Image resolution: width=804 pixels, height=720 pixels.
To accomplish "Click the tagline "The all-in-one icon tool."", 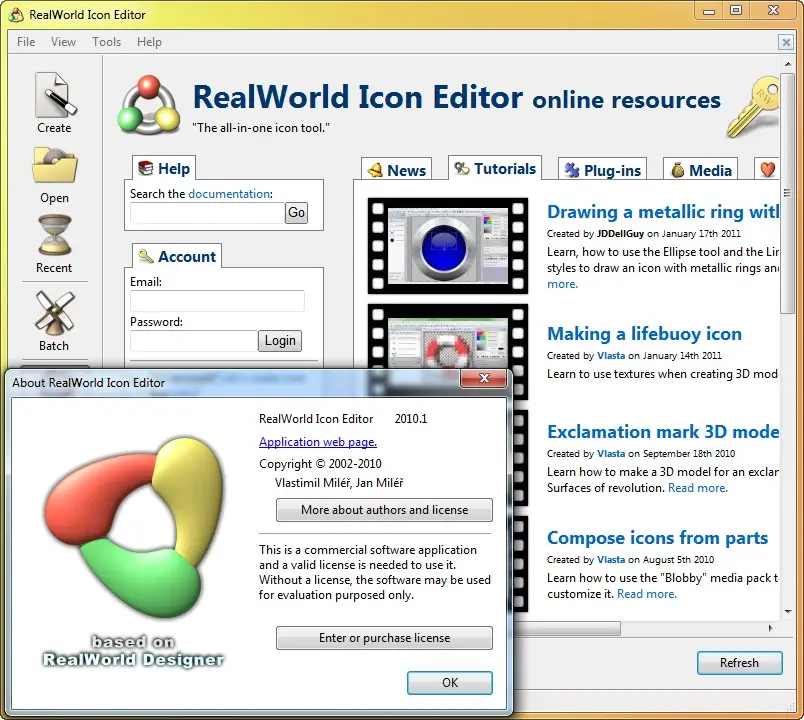I will [260, 128].
